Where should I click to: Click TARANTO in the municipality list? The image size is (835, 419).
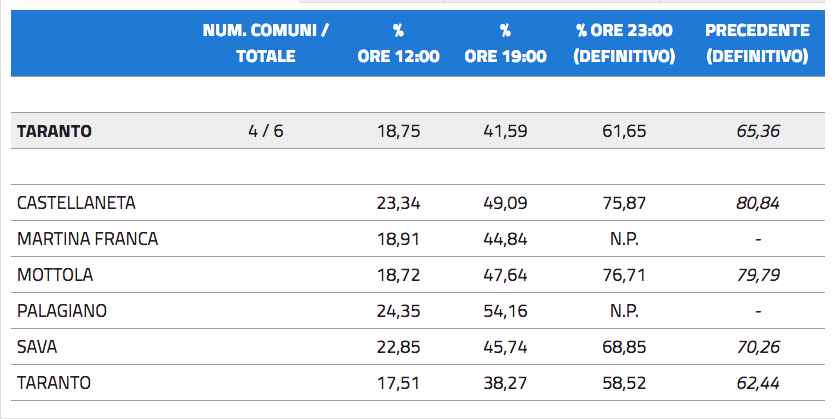point(54,383)
